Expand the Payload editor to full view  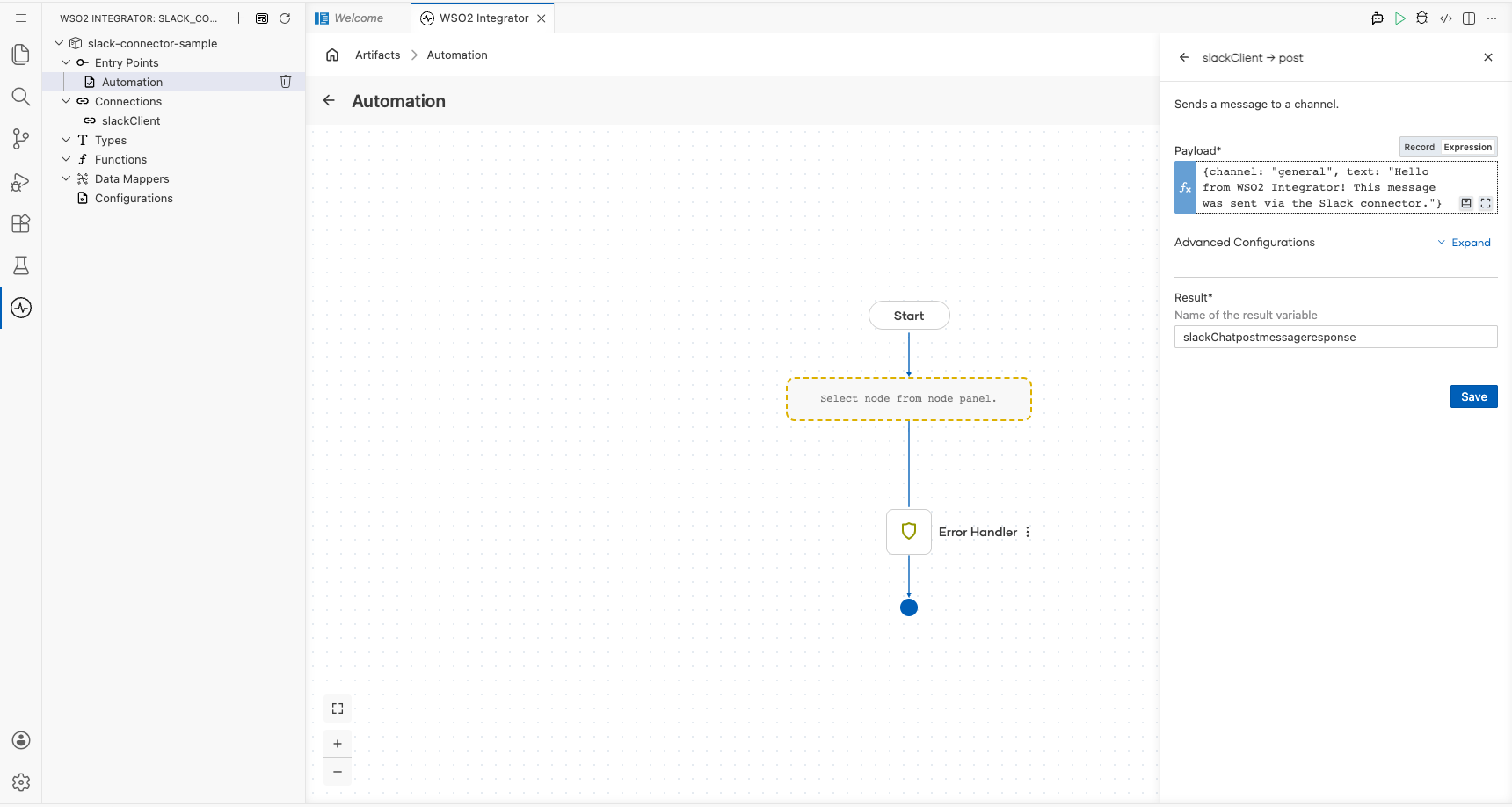[1486, 203]
